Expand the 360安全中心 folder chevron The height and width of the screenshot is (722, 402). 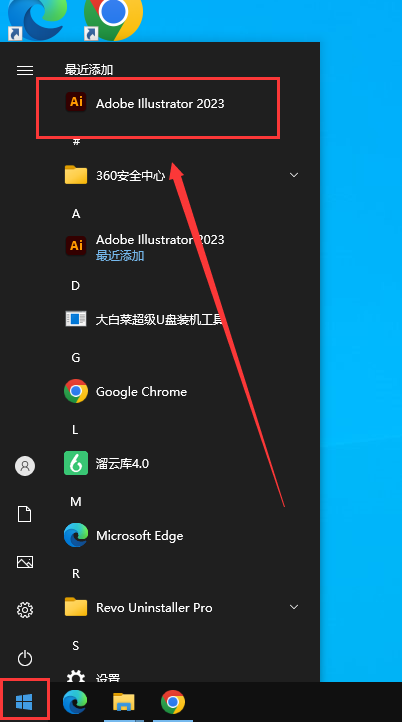pos(294,175)
